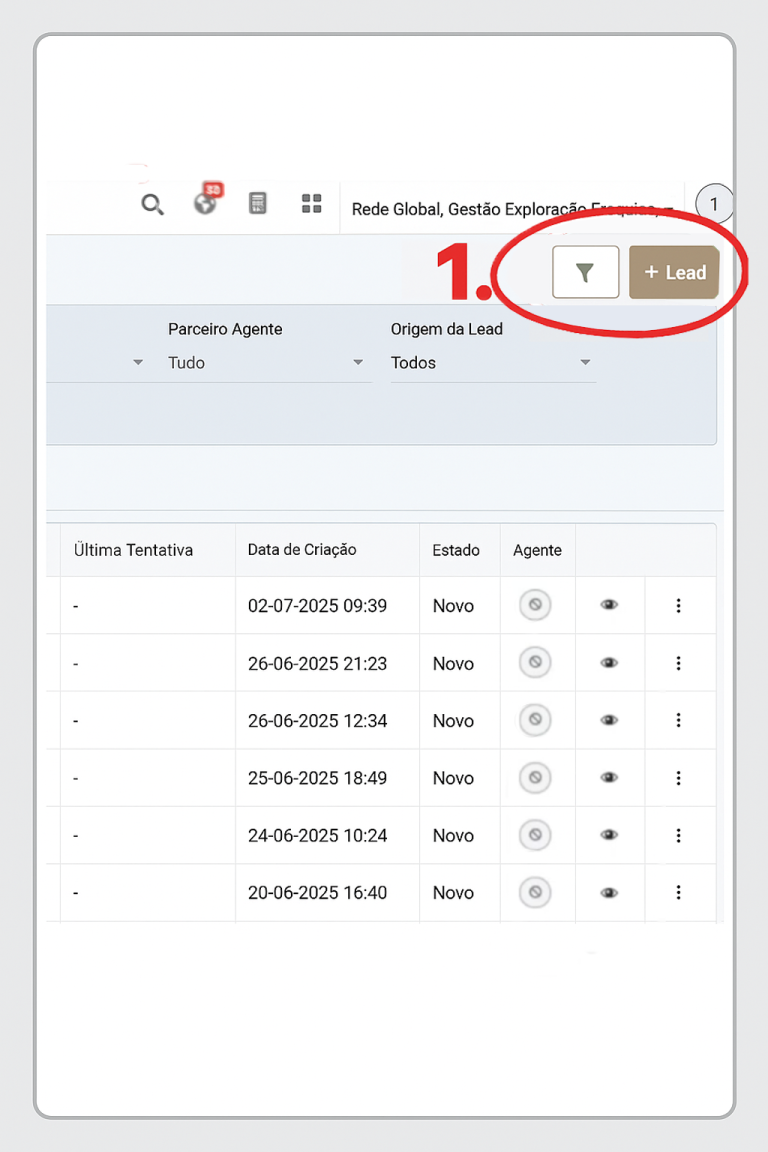Click the filter funnel button
The width and height of the screenshot is (768, 1152).
tap(586, 272)
